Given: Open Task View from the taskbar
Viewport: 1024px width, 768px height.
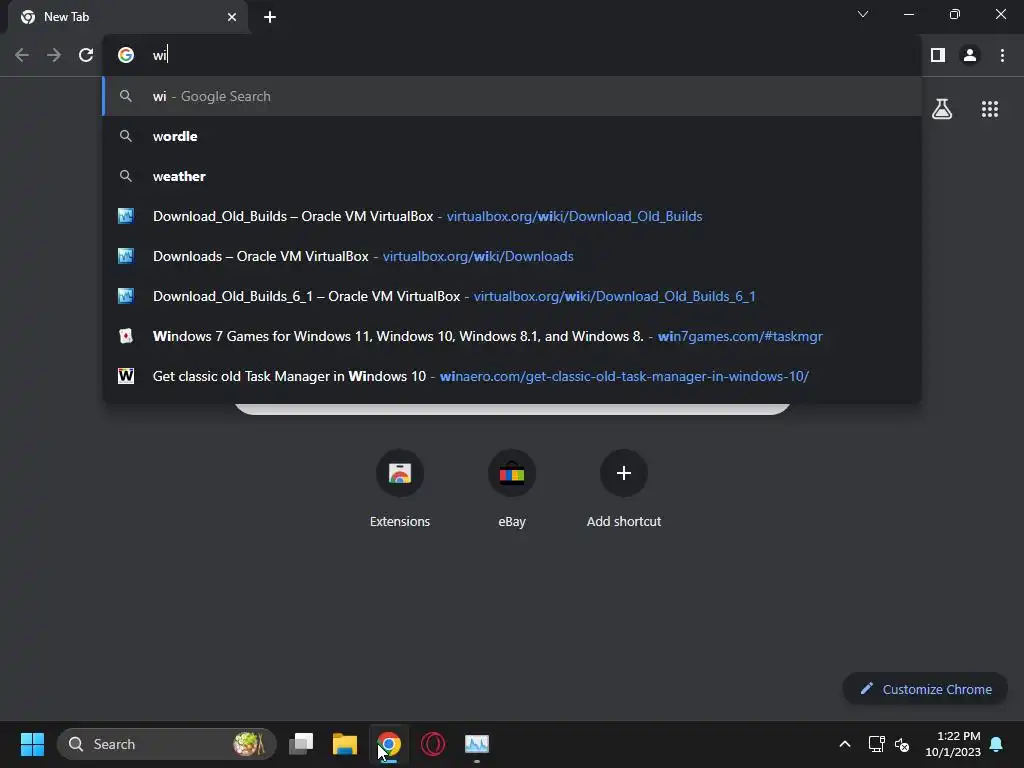Looking at the screenshot, I should [x=301, y=744].
